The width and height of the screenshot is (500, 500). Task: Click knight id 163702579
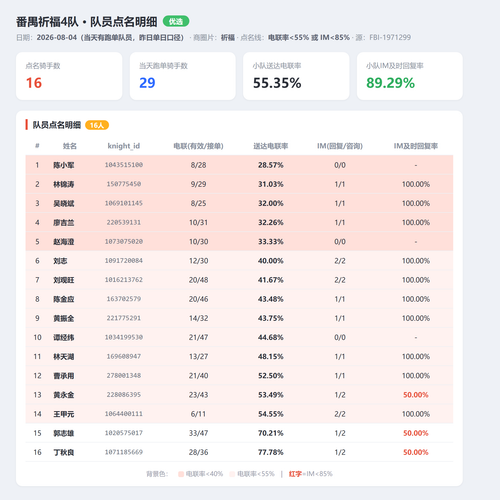(124, 299)
